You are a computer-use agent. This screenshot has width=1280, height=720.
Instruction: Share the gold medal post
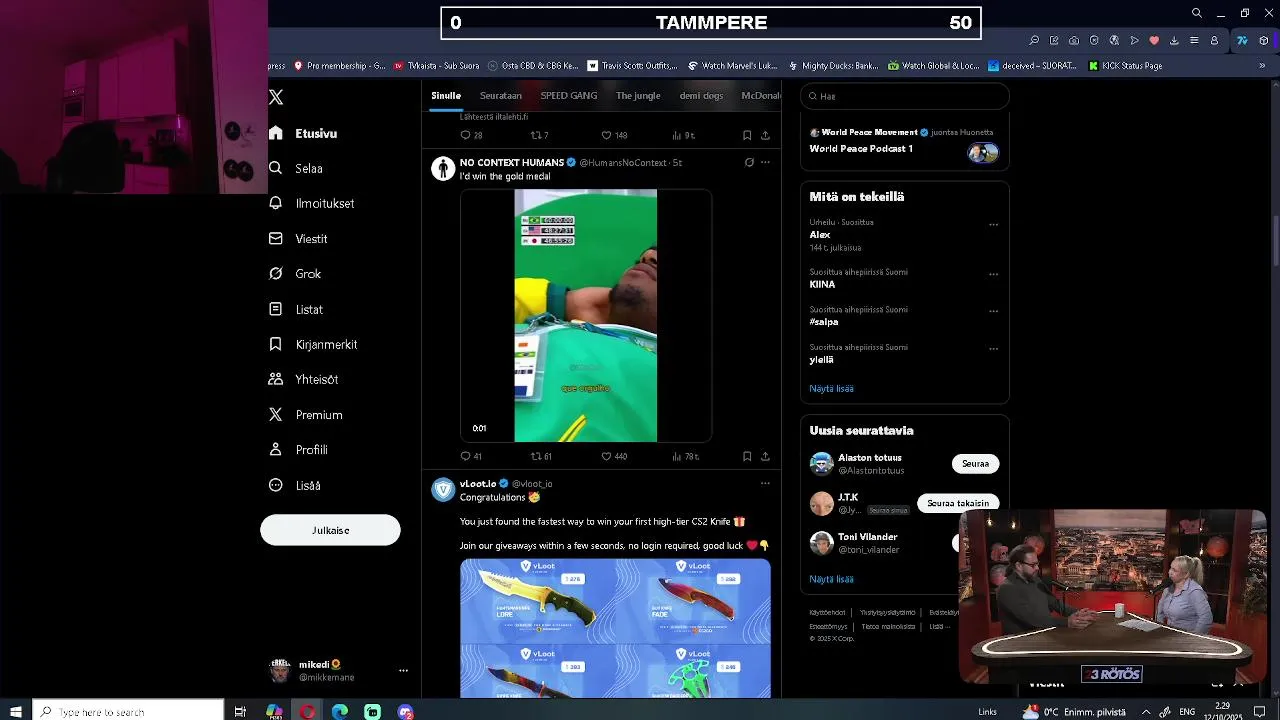[x=765, y=456]
